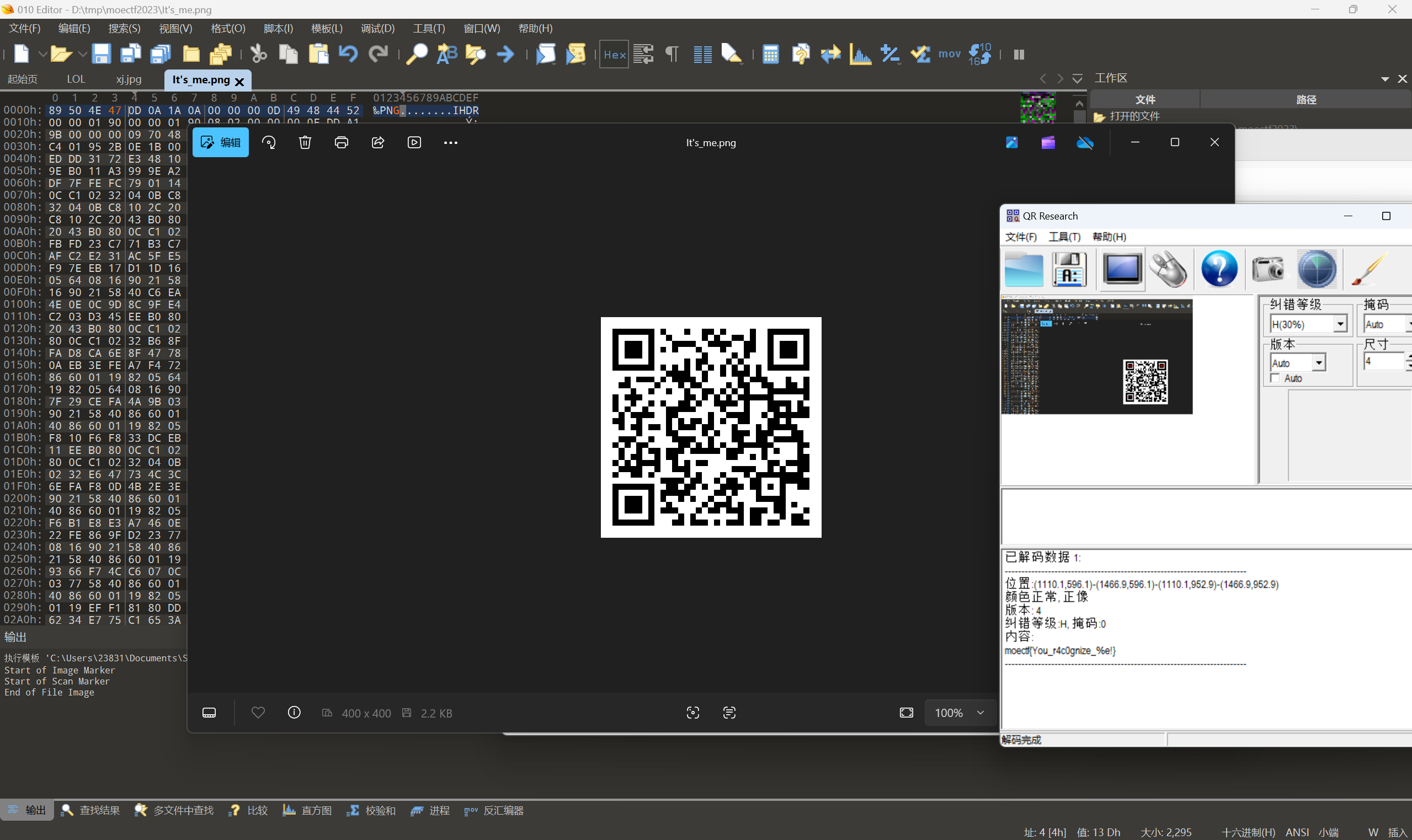
Task: Click the OneDrive cloud icon in photo viewer
Action: tap(1085, 143)
